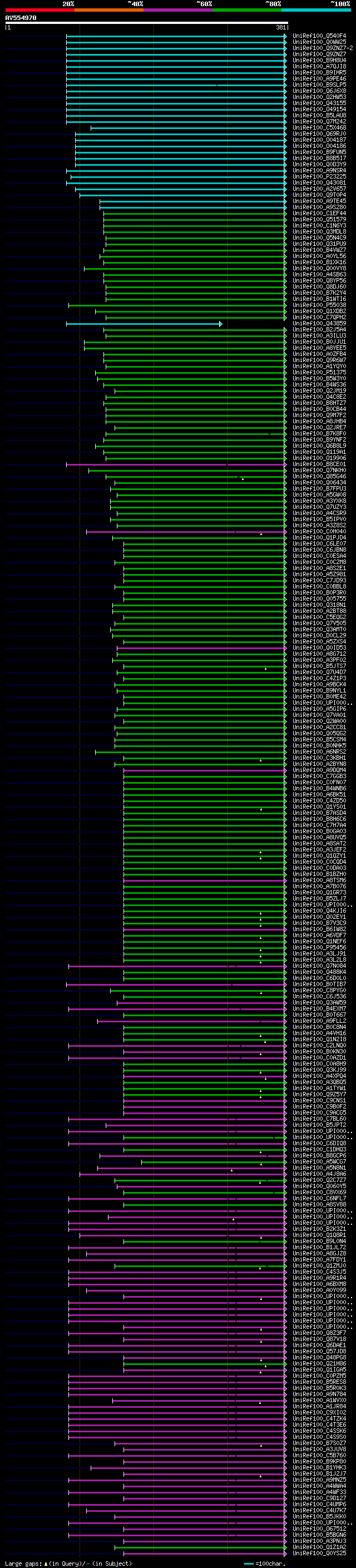Click the red 20% identity legend segment
Screen dimensions: 356x1568
[x=39, y=10]
